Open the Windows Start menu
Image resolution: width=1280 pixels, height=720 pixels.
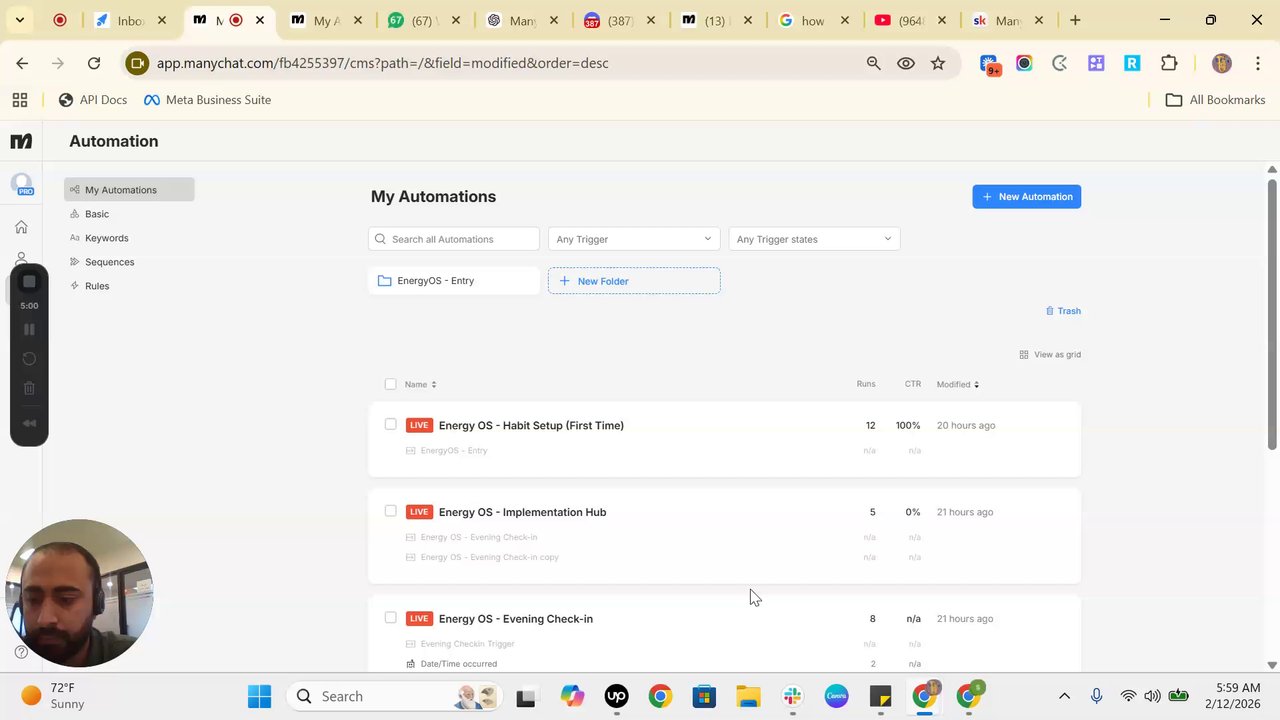coord(259,696)
